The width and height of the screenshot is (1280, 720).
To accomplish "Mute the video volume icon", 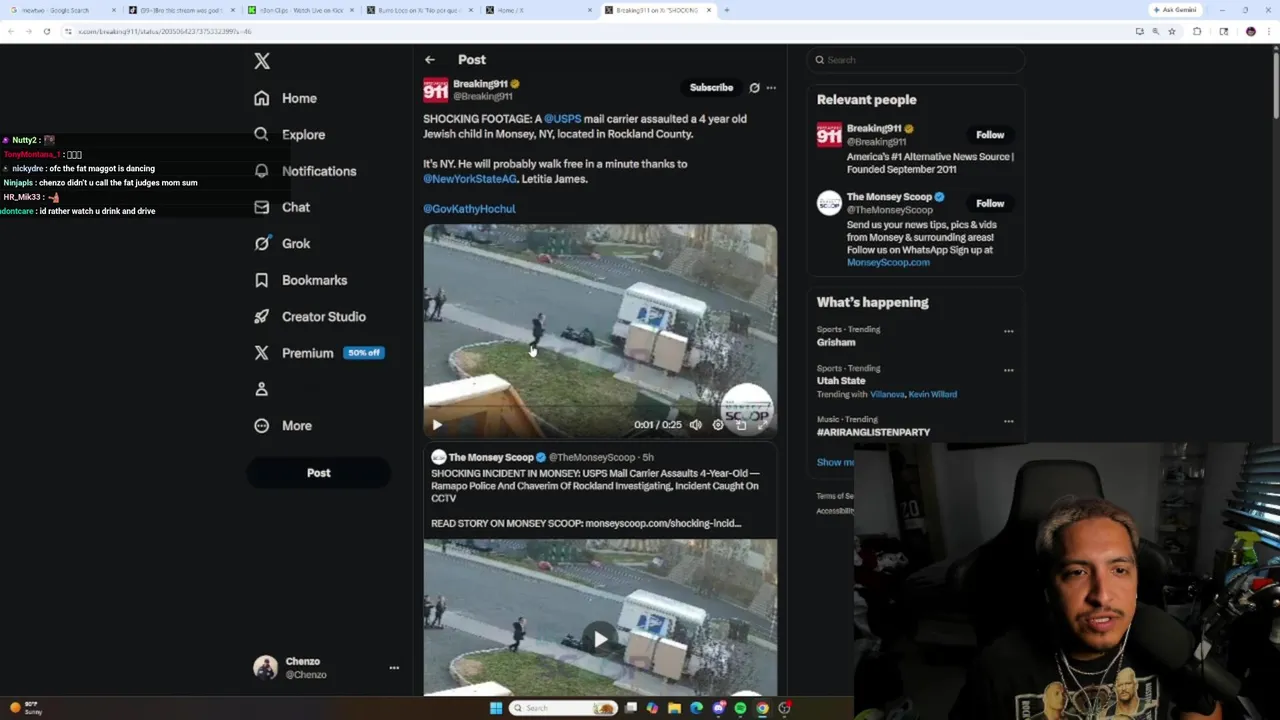I will coord(696,425).
